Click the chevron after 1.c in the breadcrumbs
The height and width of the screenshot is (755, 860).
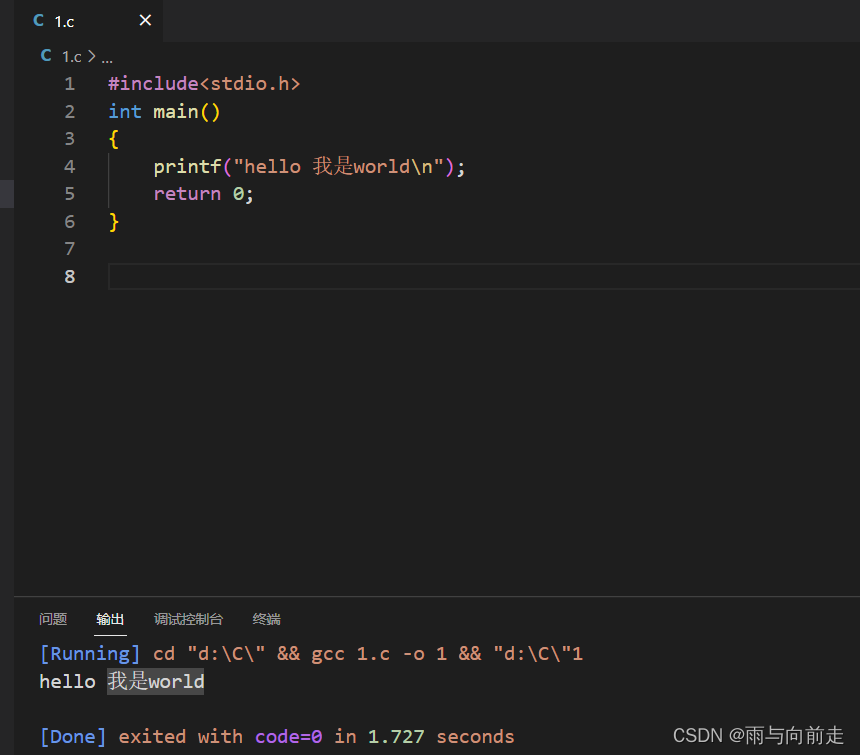click(91, 57)
